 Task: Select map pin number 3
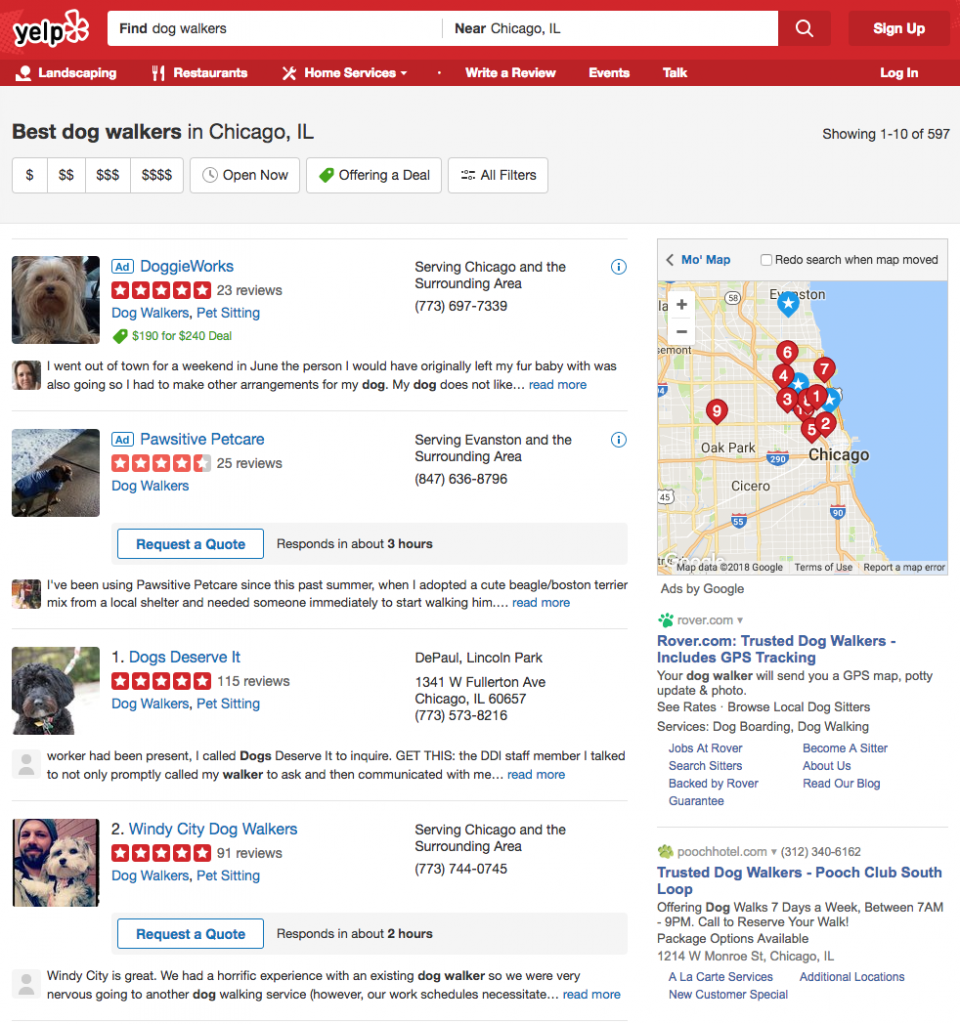pos(787,400)
